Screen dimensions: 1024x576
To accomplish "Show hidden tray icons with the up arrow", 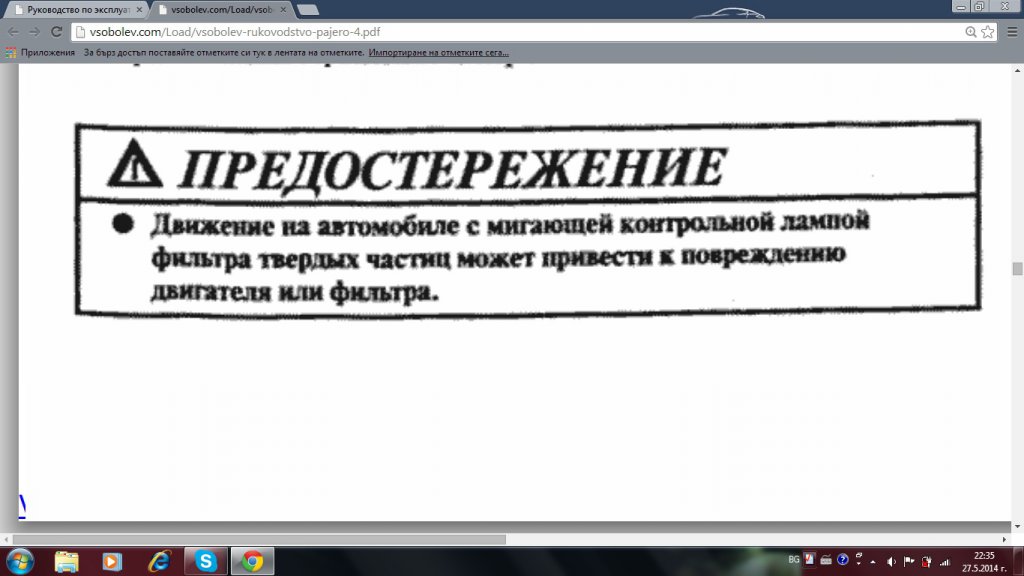I will [872, 562].
